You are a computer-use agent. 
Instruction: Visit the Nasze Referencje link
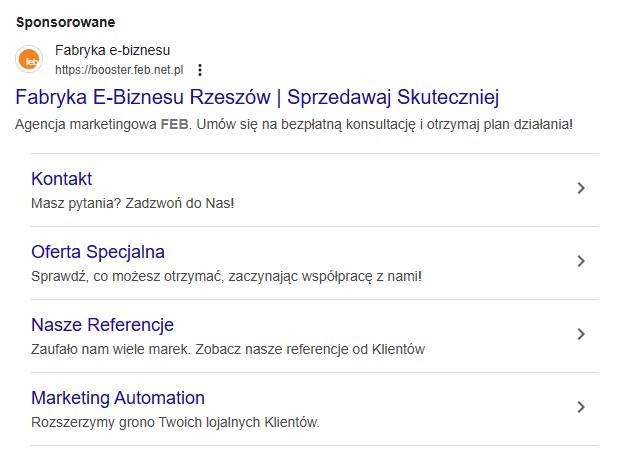102,325
